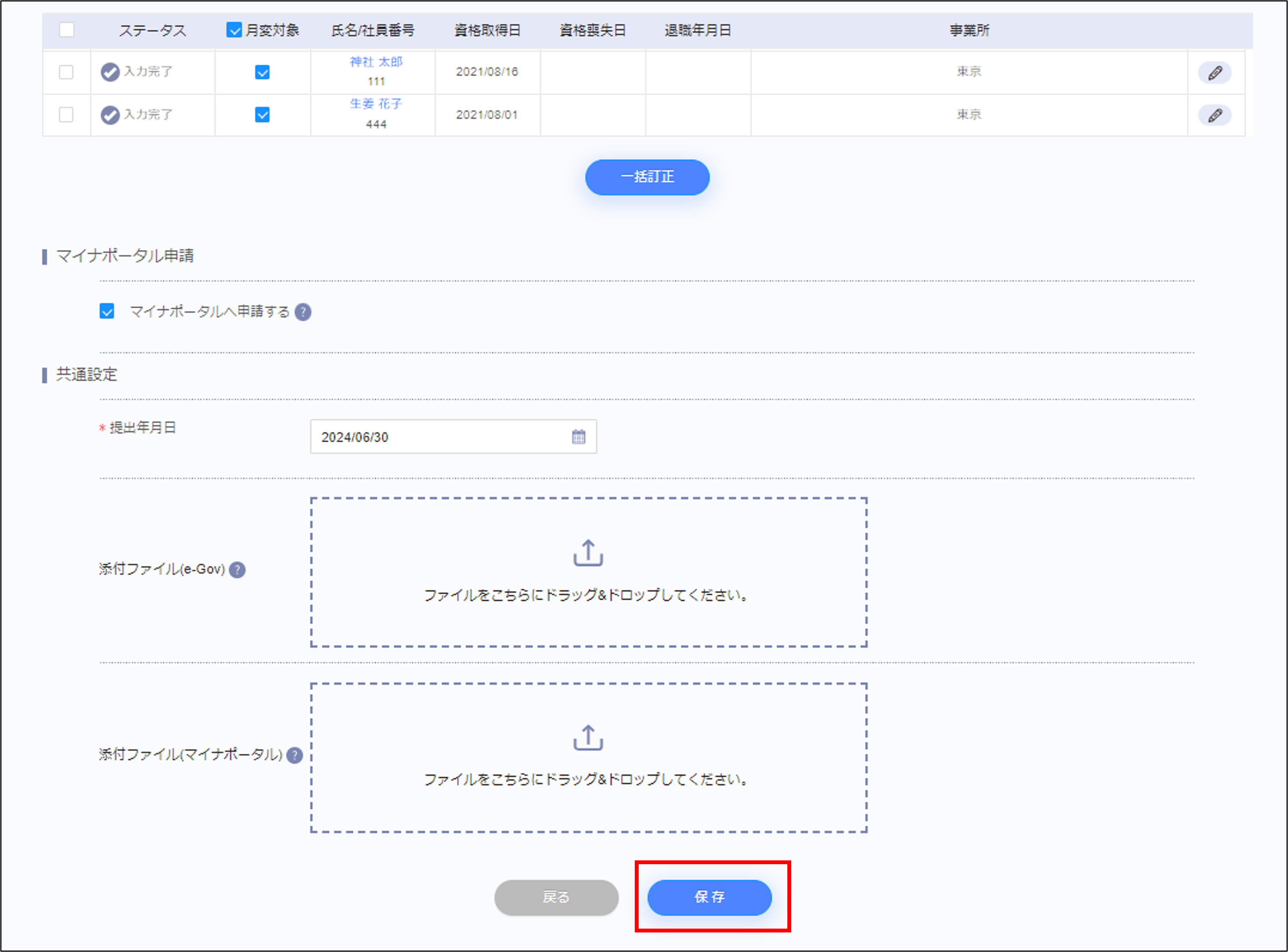This screenshot has width=1288, height=952.
Task: Open employee link 神社 太郎
Action: [x=376, y=62]
